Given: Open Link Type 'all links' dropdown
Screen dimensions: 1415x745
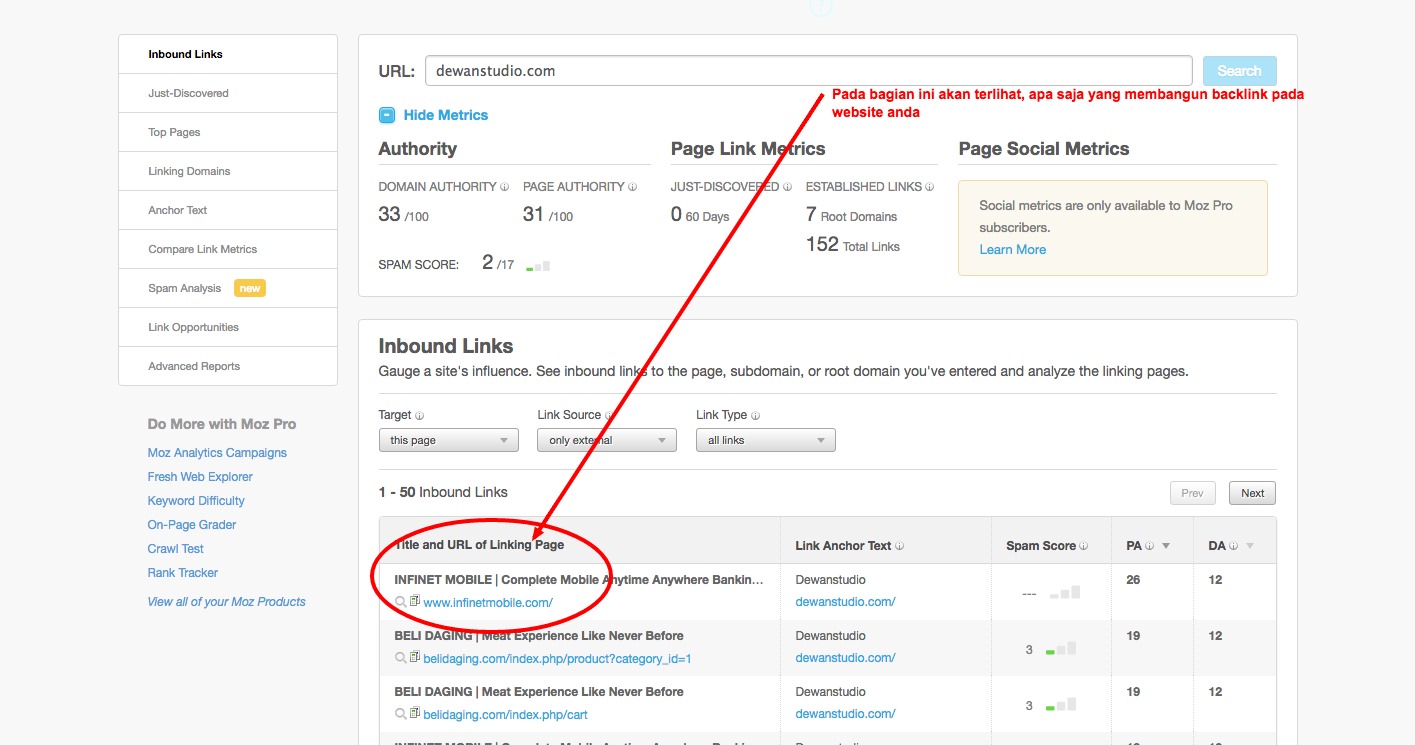Looking at the screenshot, I should 766,440.
